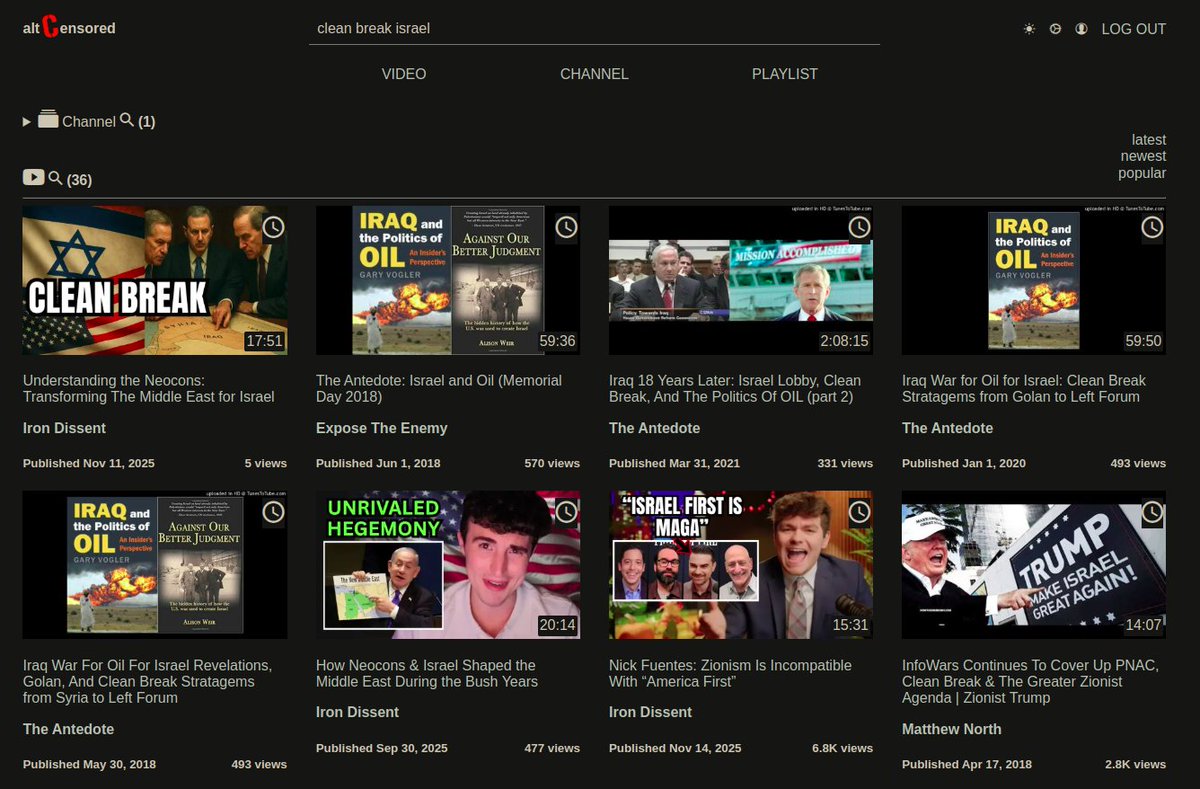Watch-later clock on 'Iraq War for Oil for Israel: Clean Break'
The image size is (1200, 789).
click(1152, 227)
